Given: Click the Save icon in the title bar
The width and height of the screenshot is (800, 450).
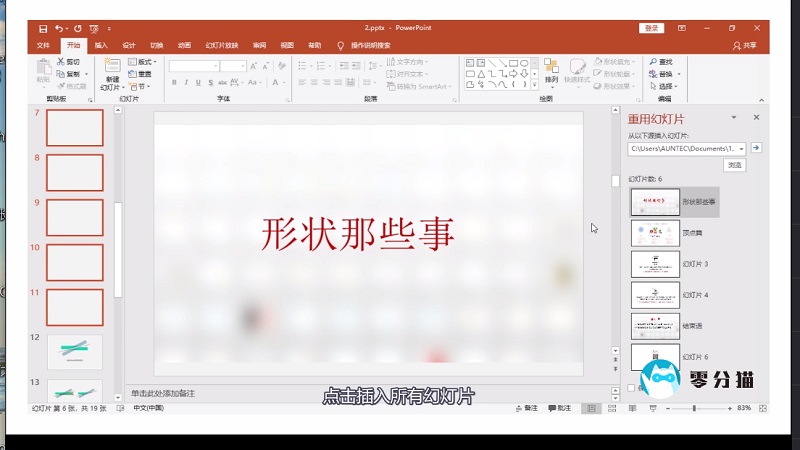Looking at the screenshot, I should [43, 29].
